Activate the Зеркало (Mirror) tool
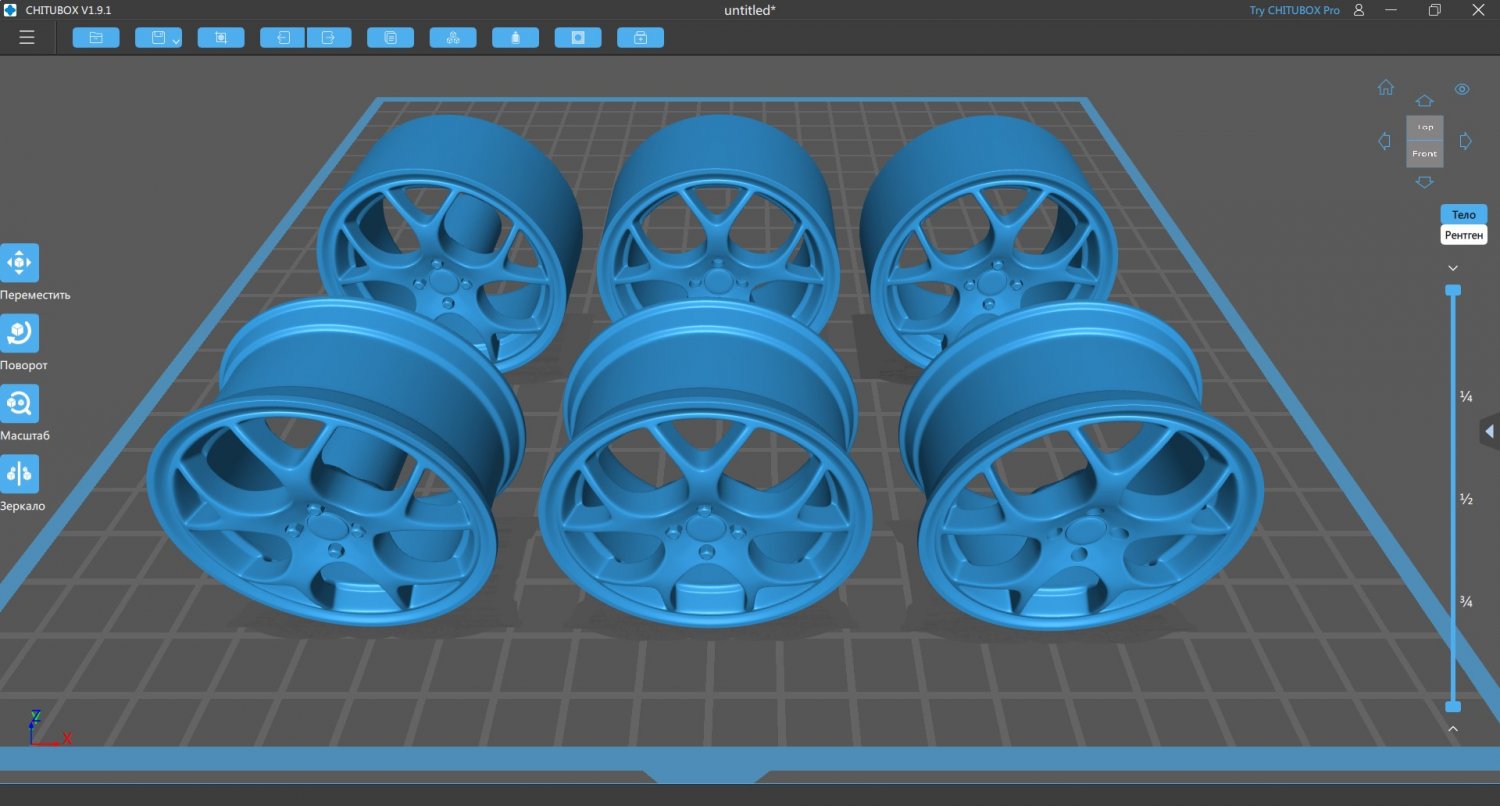The width and height of the screenshot is (1500, 806). click(22, 473)
